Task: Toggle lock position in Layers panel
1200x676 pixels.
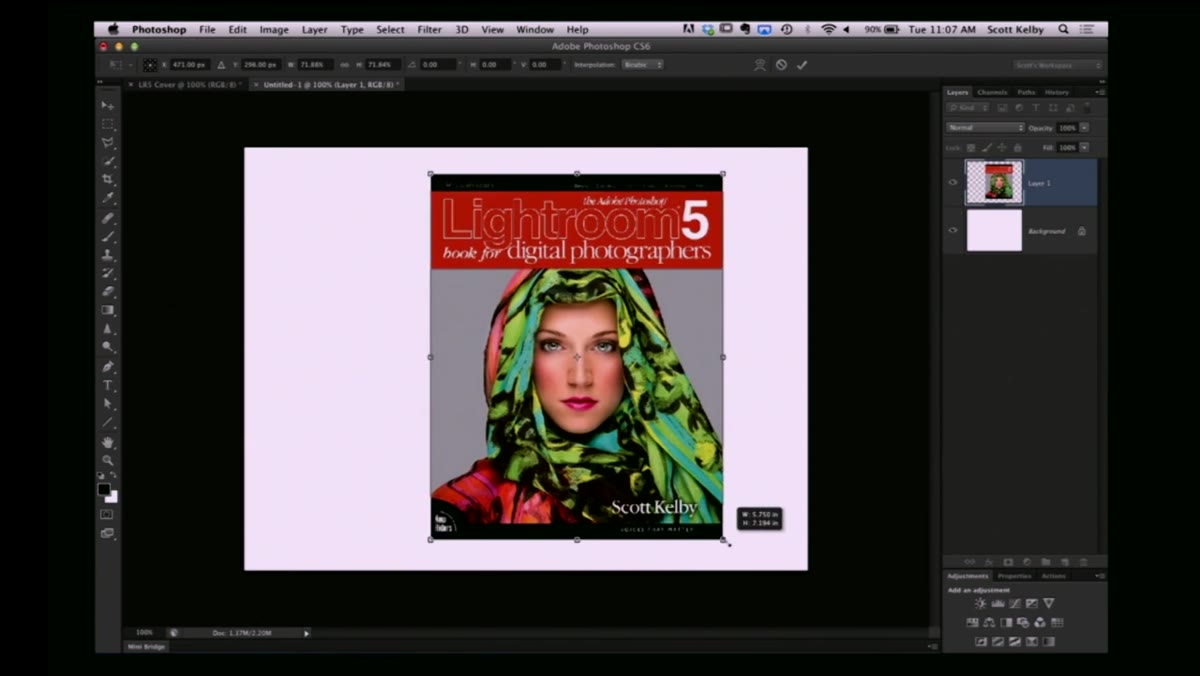Action: (x=1002, y=147)
